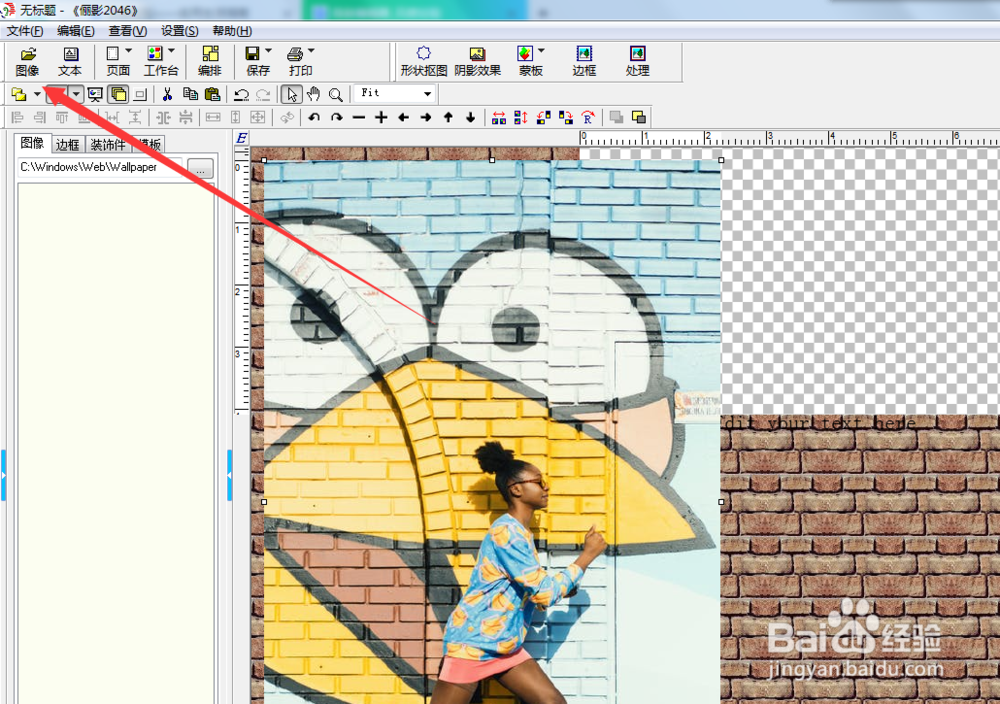Flip the image horizontally

(x=499, y=117)
